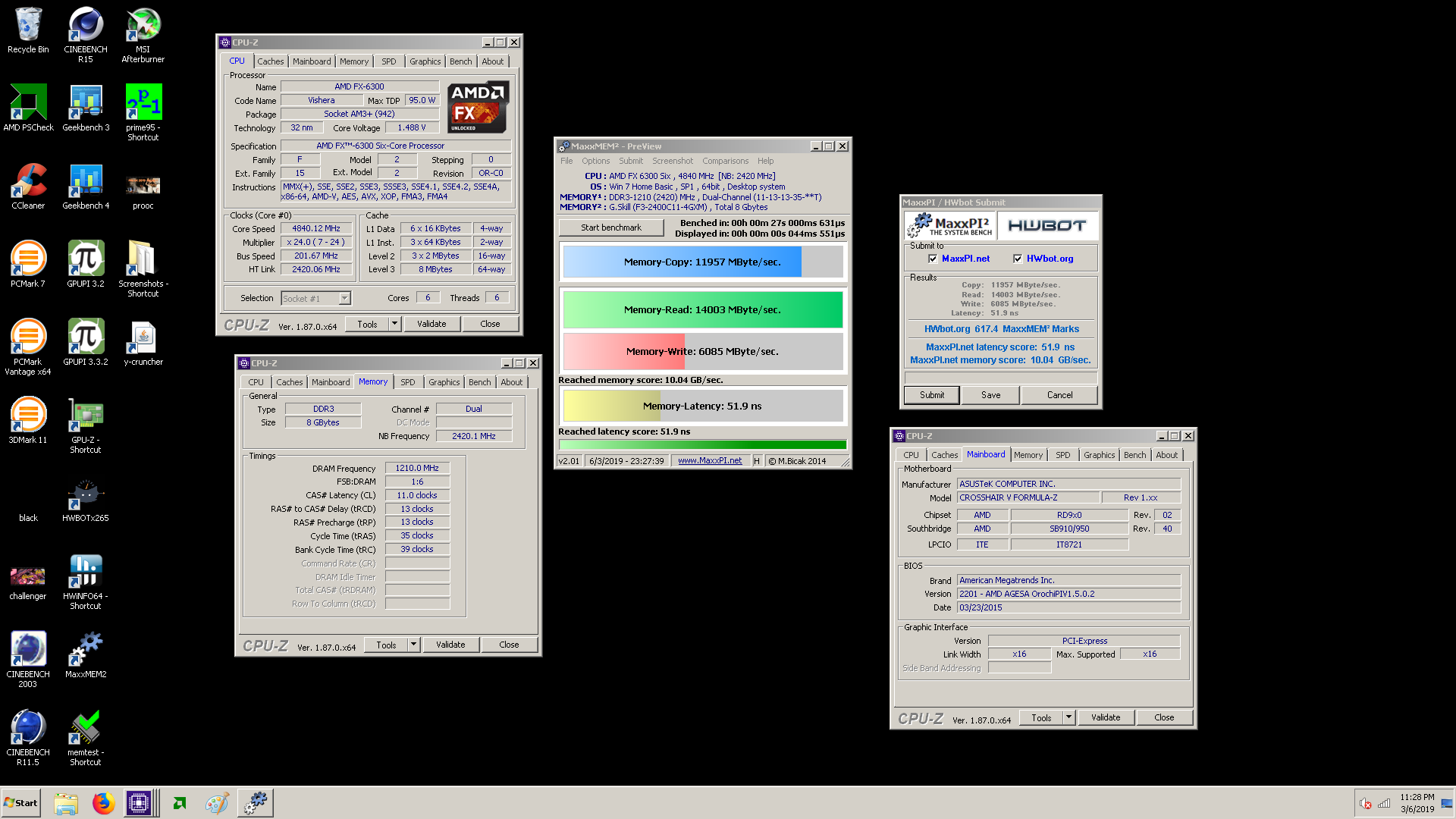The image size is (1456, 819).
Task: Open MaxxMEM Screenshot menu
Action: 673,161
